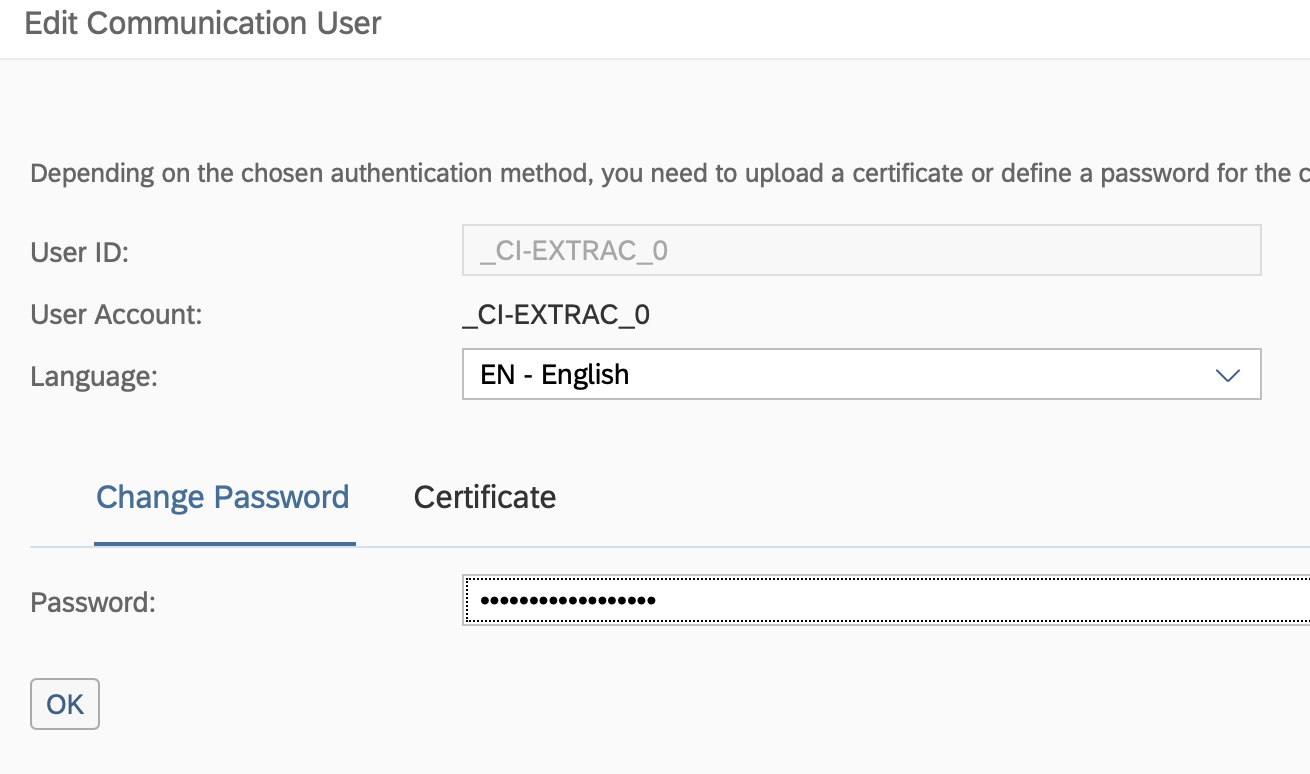Click the Edit Communication User title
The width and height of the screenshot is (1310, 774).
click(x=203, y=23)
